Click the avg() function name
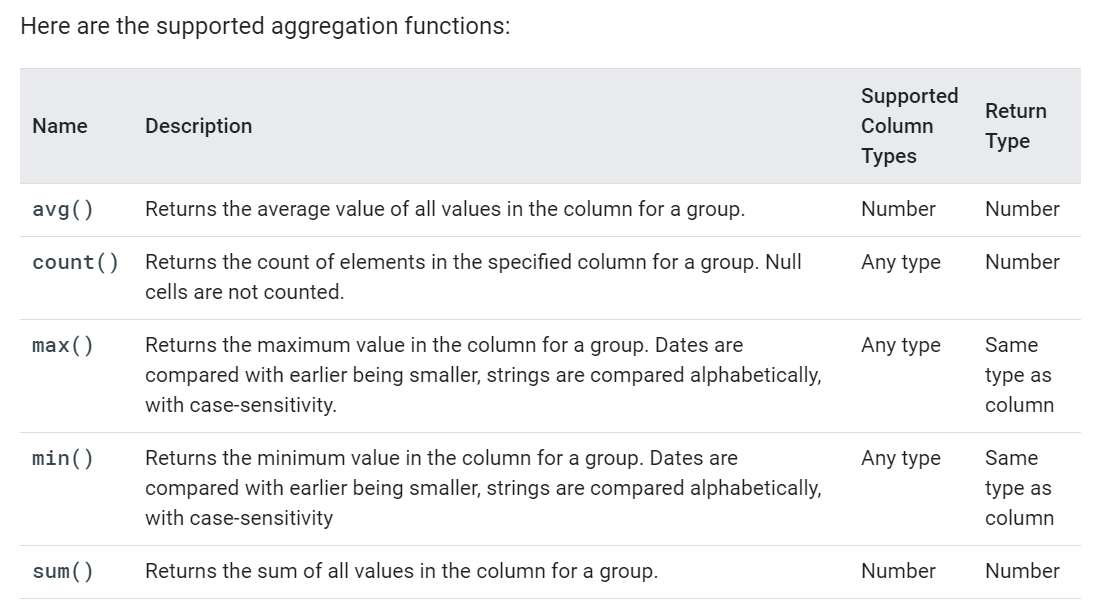 63,210
